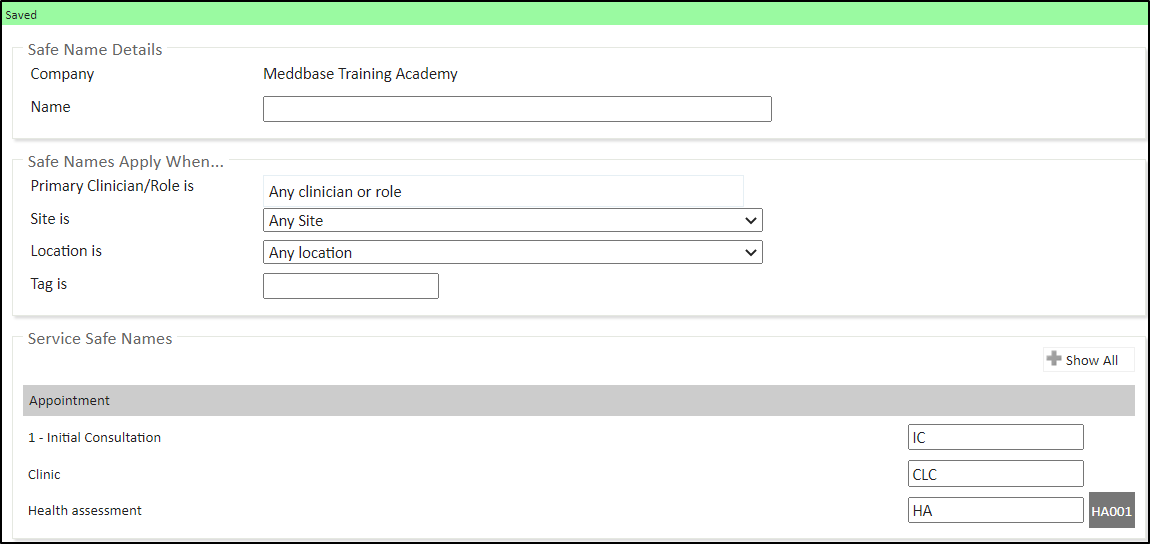The width and height of the screenshot is (1150, 544).
Task: Select the IC safe name field
Action: tap(995, 437)
